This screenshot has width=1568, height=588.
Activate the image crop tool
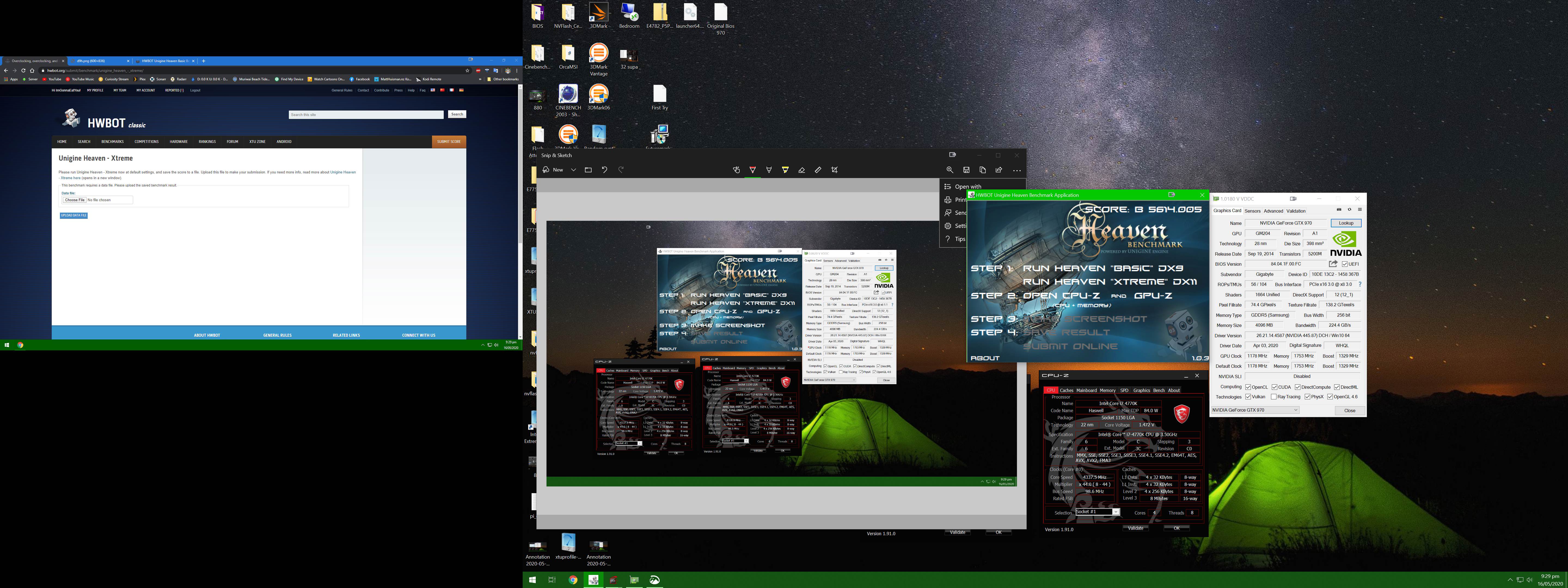point(835,170)
